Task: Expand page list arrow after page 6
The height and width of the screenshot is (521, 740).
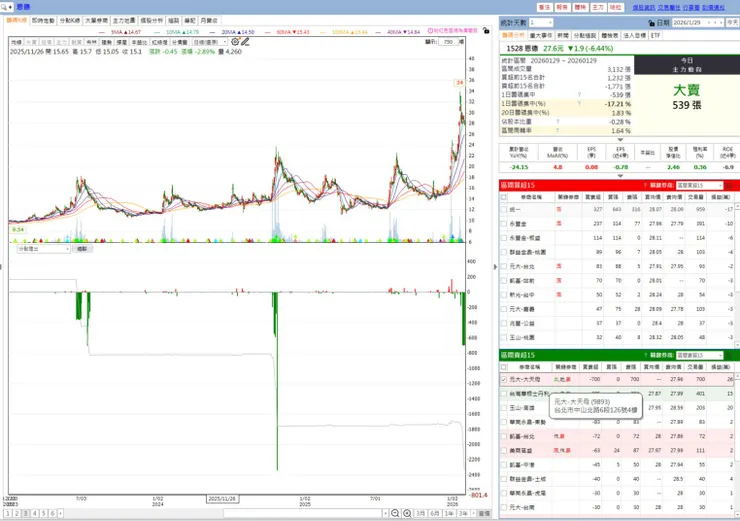Action: (60, 513)
